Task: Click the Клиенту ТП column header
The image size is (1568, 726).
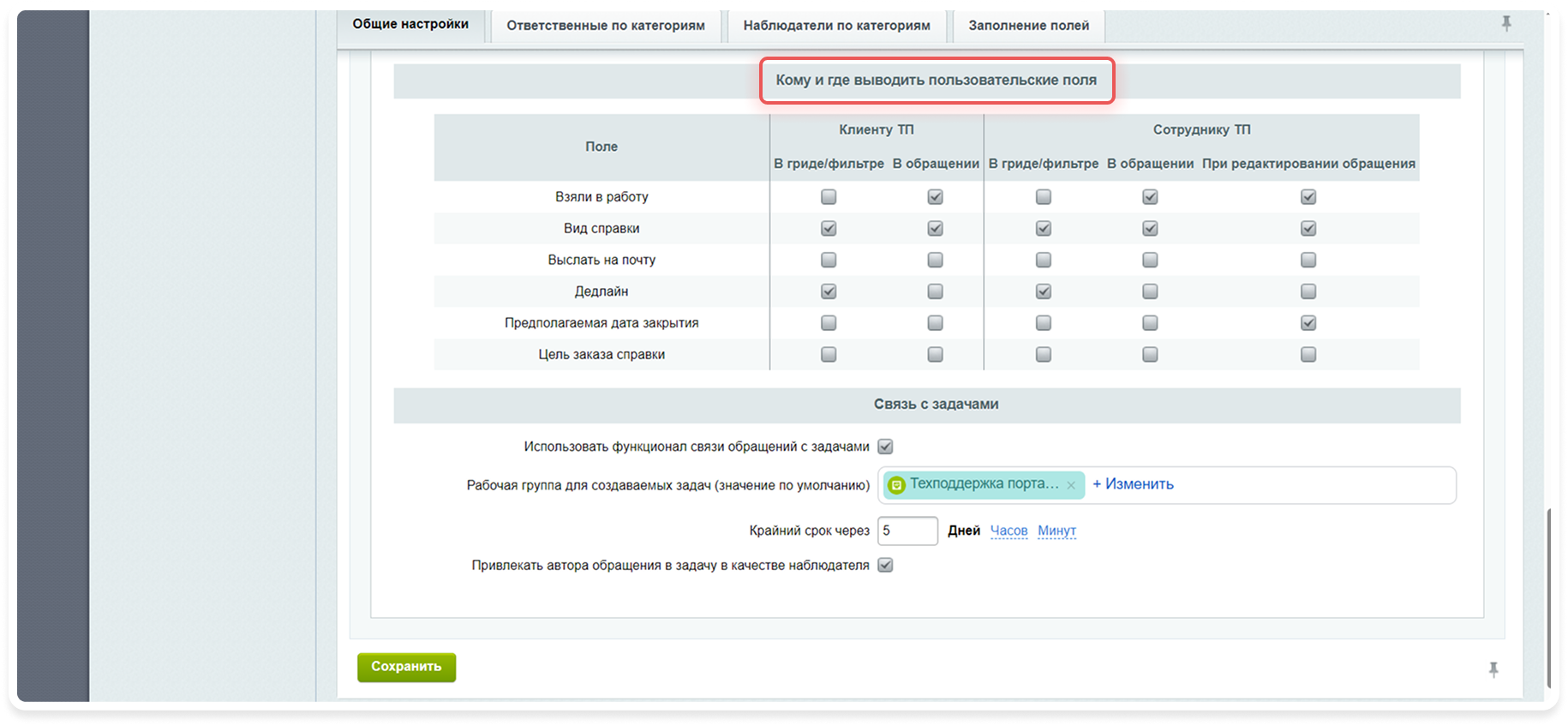Action: (x=877, y=129)
